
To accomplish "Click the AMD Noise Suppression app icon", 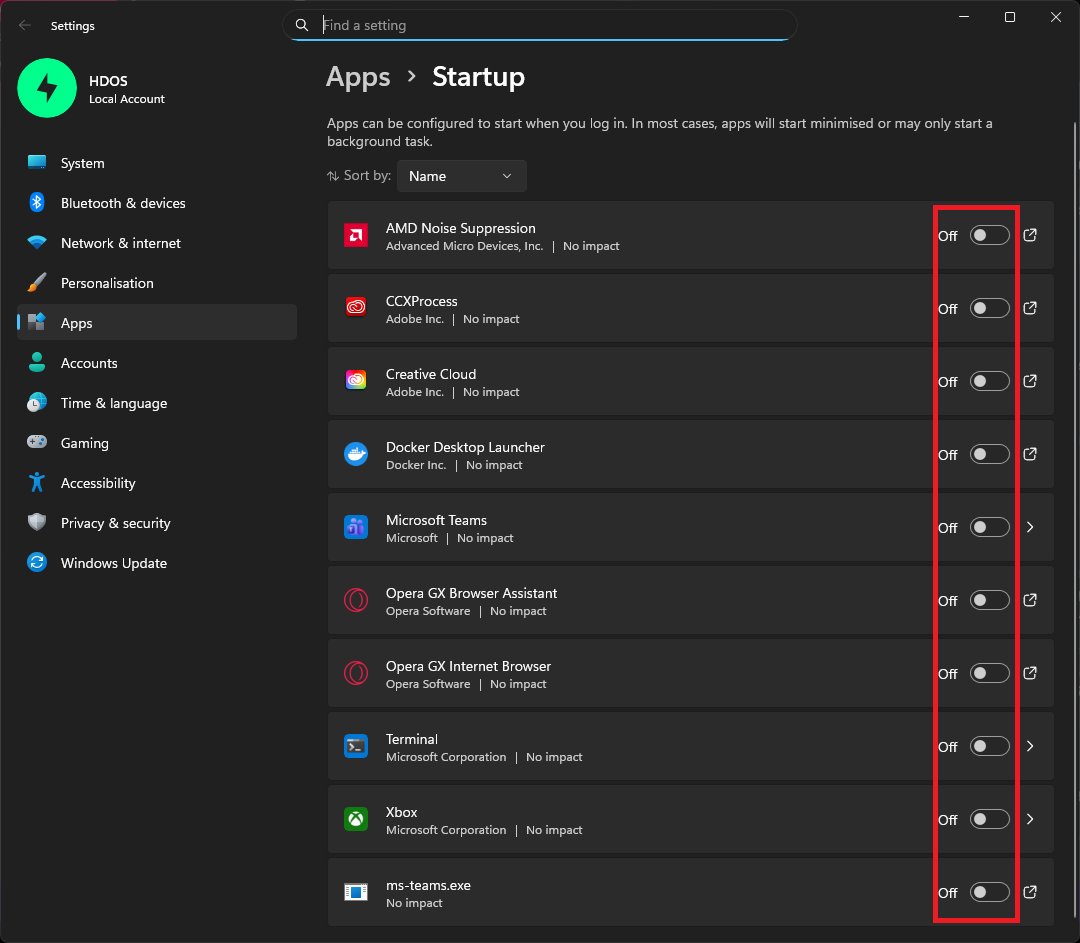I will point(355,236).
